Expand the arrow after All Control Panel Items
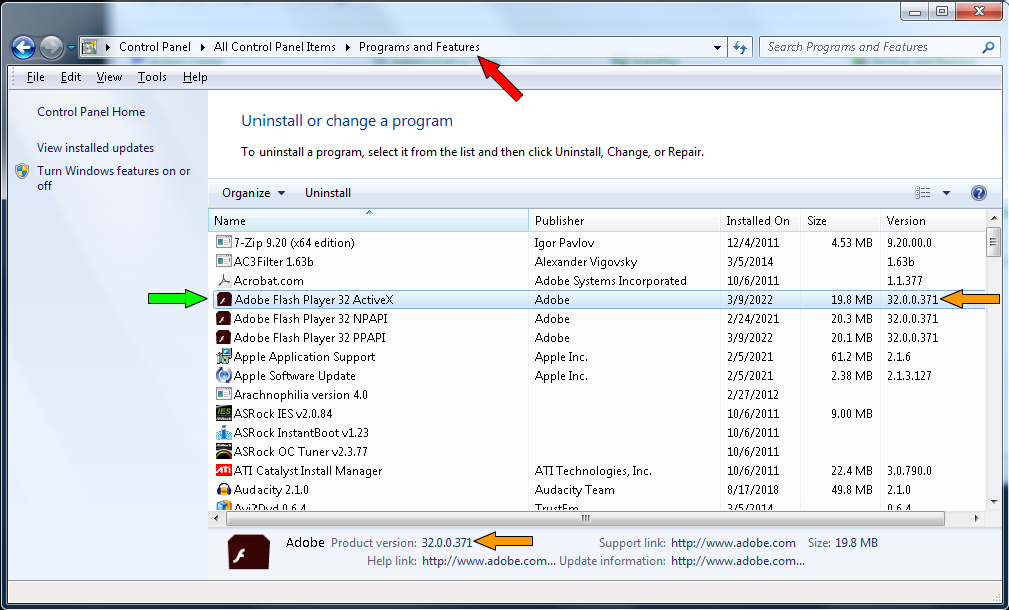This screenshot has width=1009, height=610. [347, 47]
